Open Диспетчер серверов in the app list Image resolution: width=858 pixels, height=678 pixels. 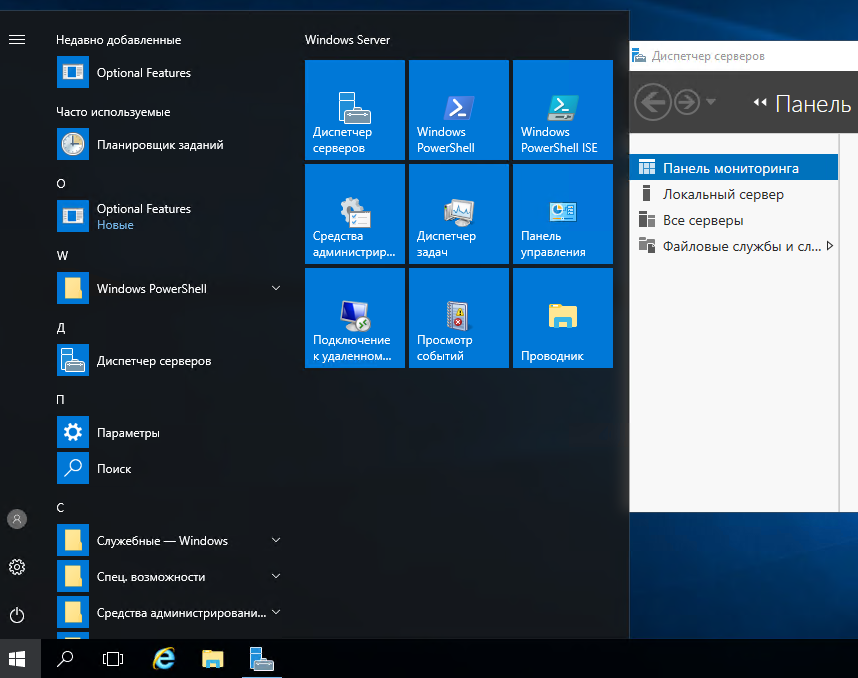(x=170, y=361)
